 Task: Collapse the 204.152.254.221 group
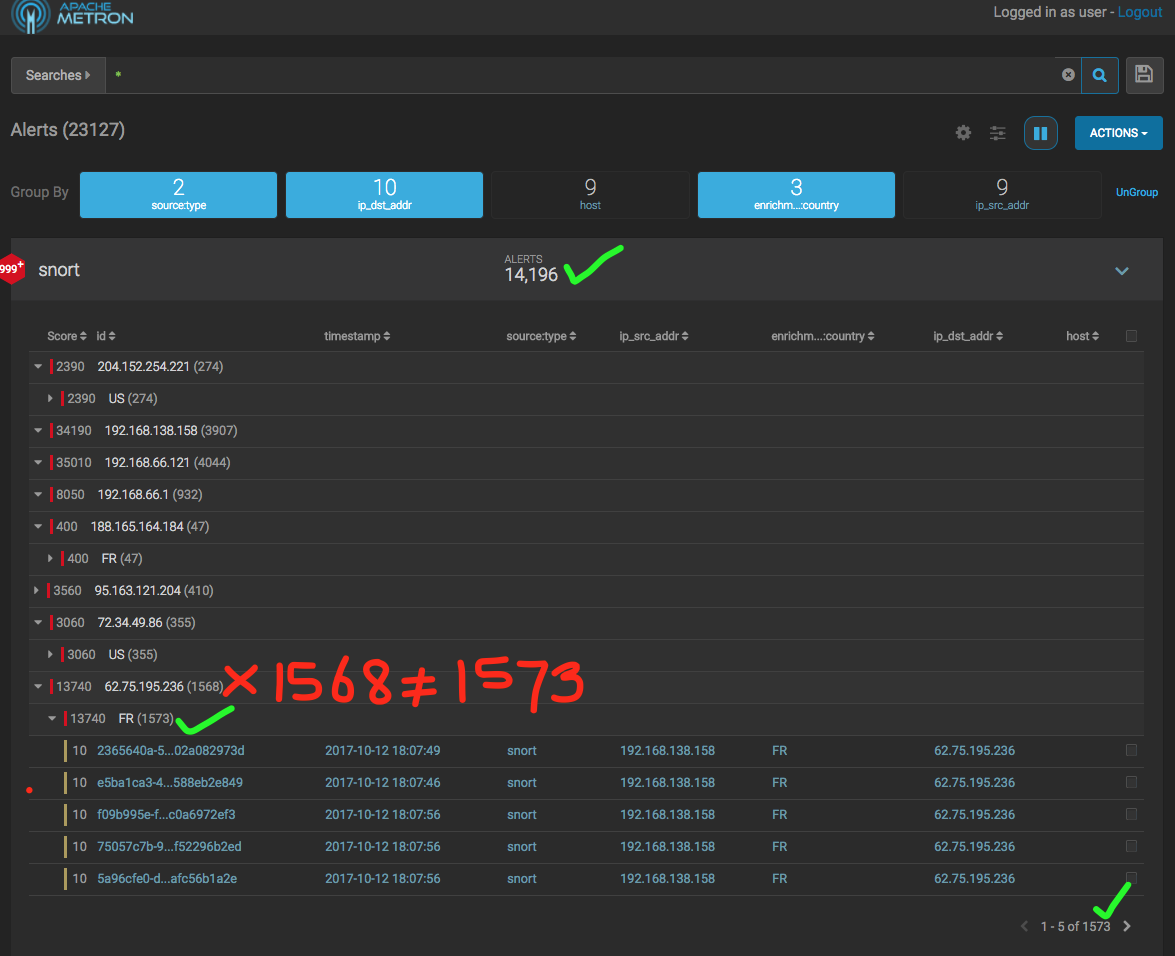[38, 366]
